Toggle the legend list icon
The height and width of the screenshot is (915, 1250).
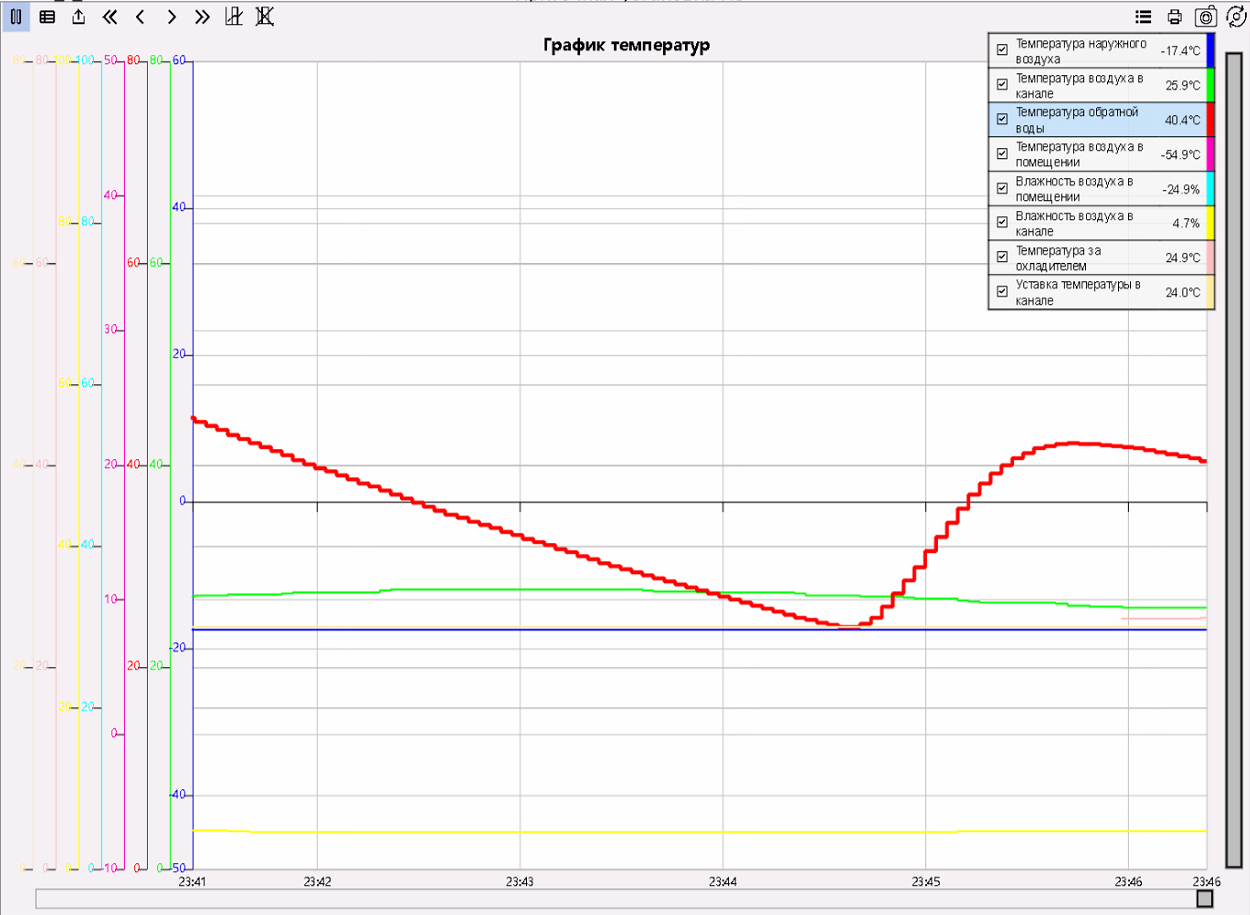pos(1143,17)
